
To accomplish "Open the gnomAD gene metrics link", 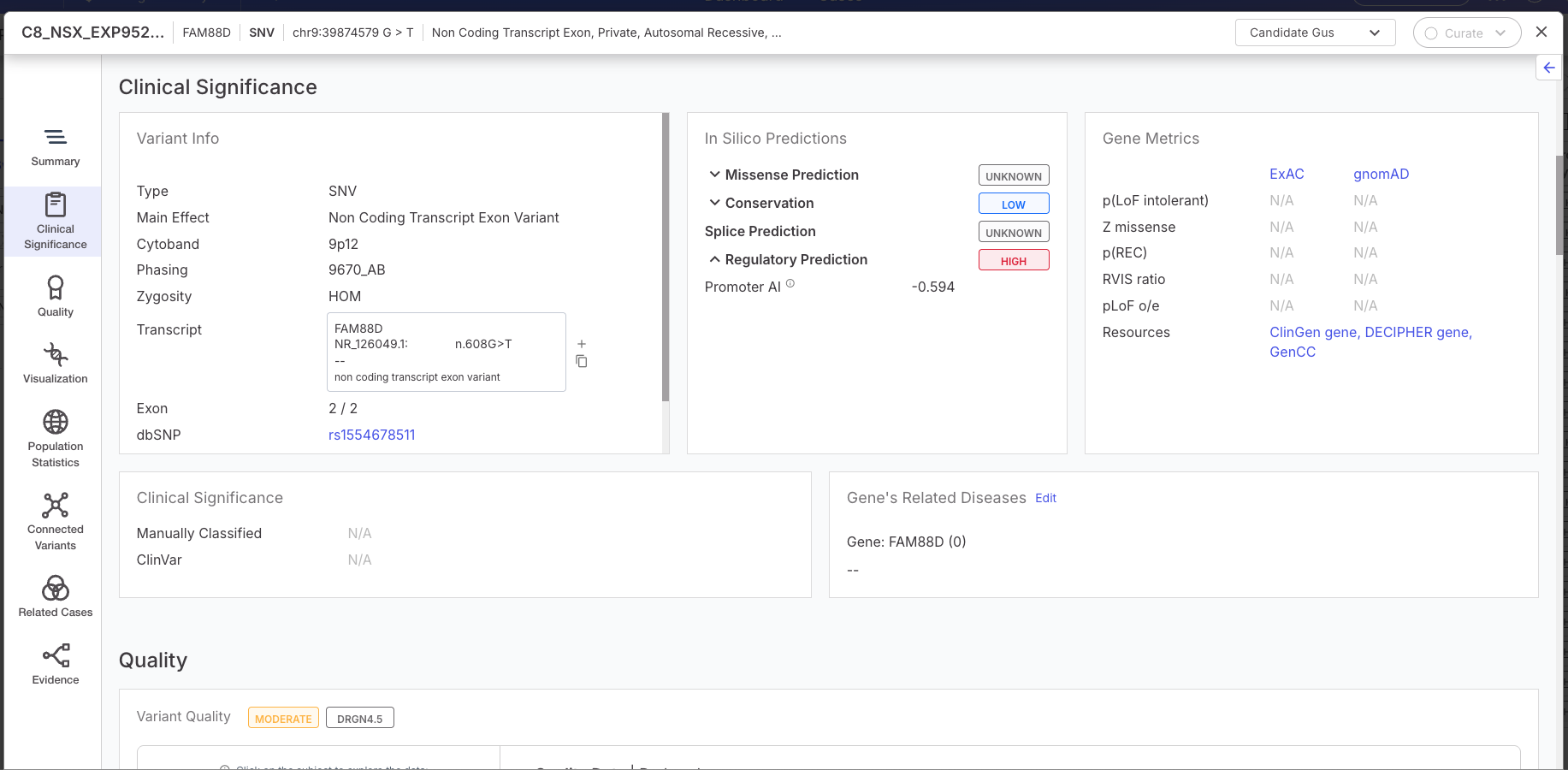I will click(1381, 174).
